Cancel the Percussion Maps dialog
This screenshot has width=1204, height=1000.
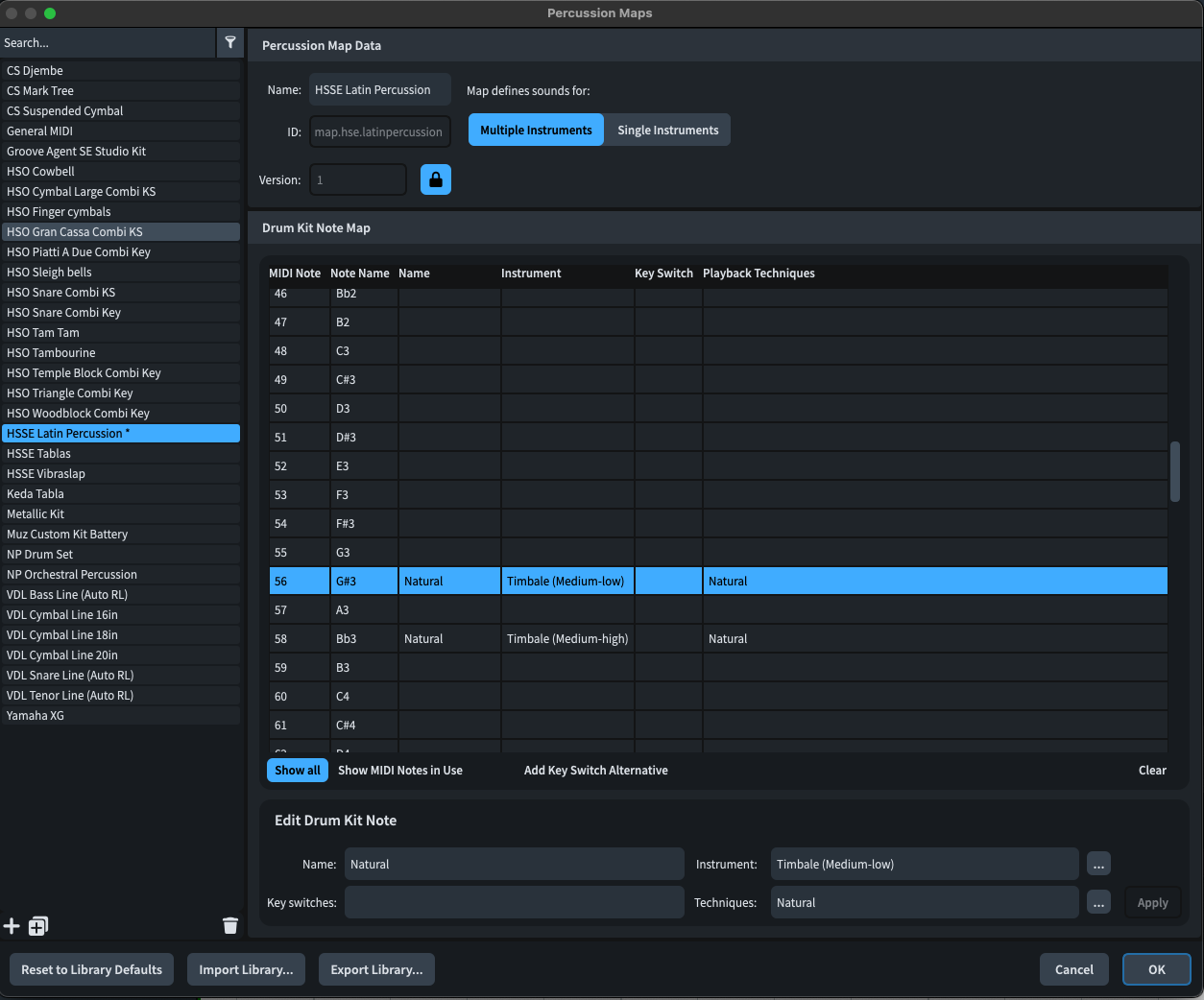tap(1074, 969)
